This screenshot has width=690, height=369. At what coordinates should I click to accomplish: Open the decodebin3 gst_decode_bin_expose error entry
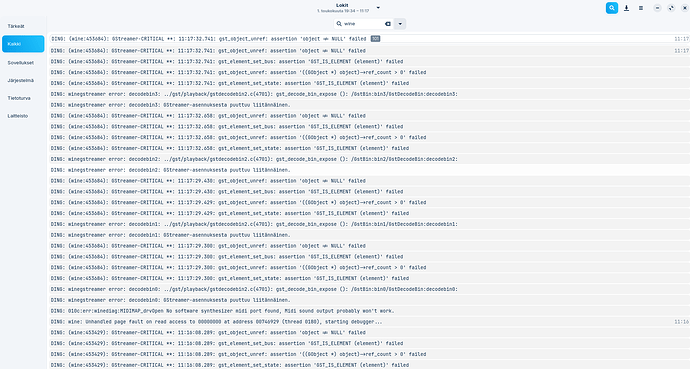coord(369,94)
